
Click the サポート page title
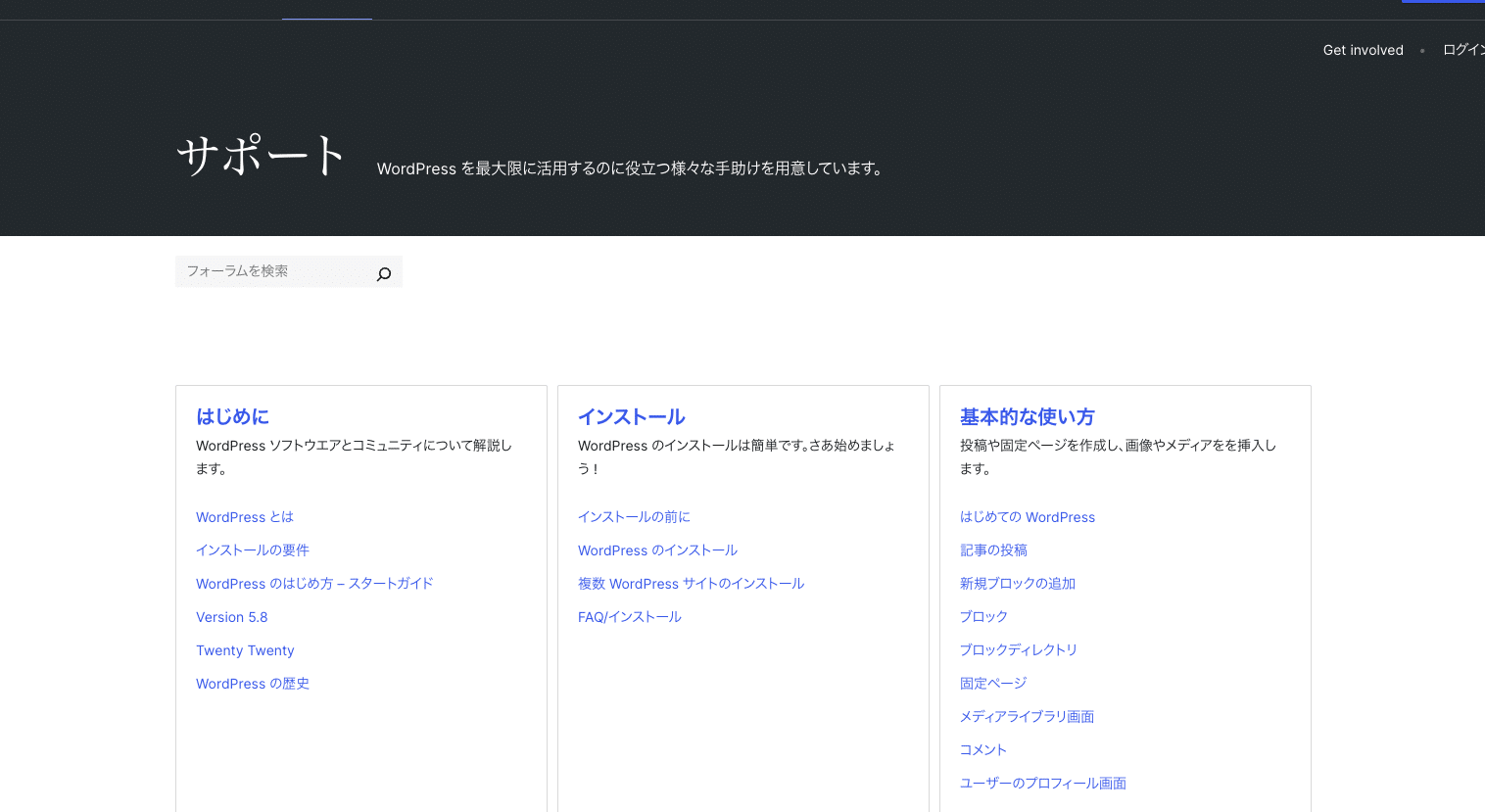pyautogui.click(x=261, y=155)
